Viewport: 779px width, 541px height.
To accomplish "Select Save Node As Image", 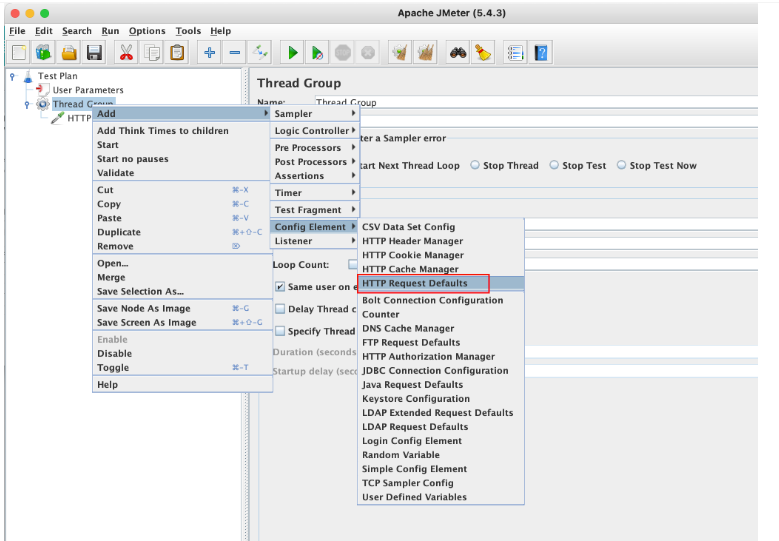I will [x=181, y=309].
